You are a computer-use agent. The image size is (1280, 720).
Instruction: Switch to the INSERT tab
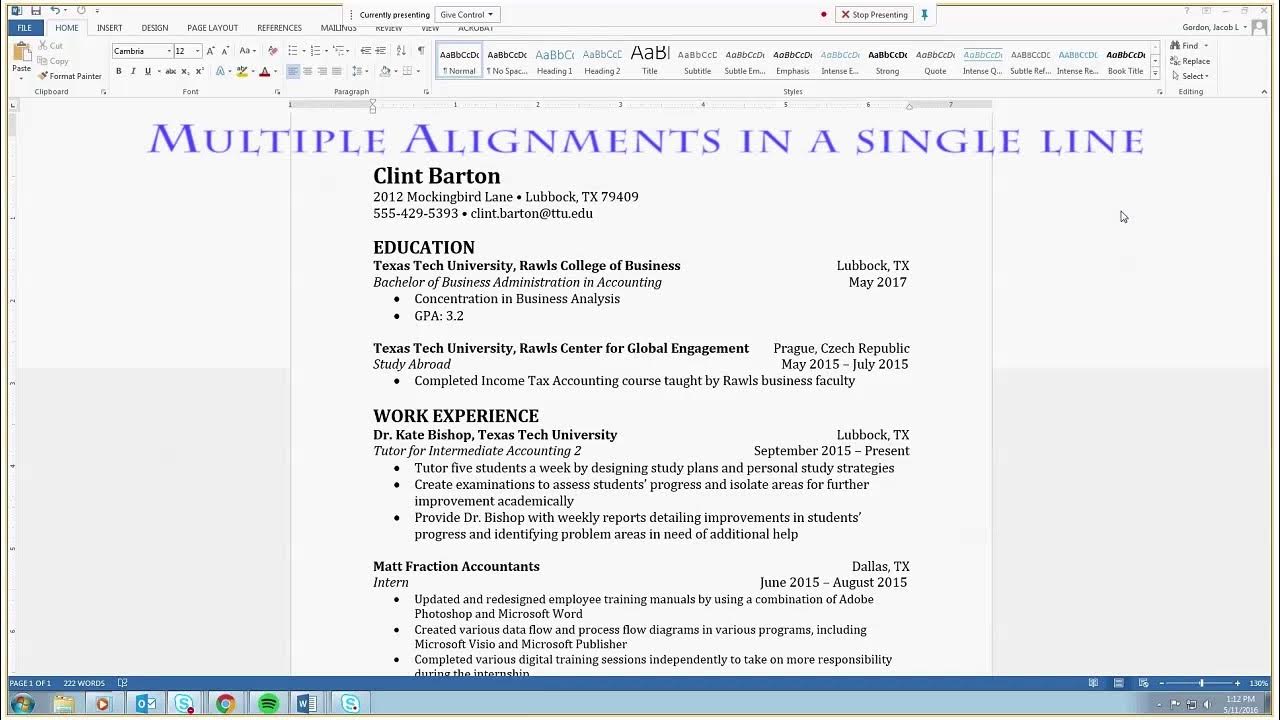tap(109, 28)
